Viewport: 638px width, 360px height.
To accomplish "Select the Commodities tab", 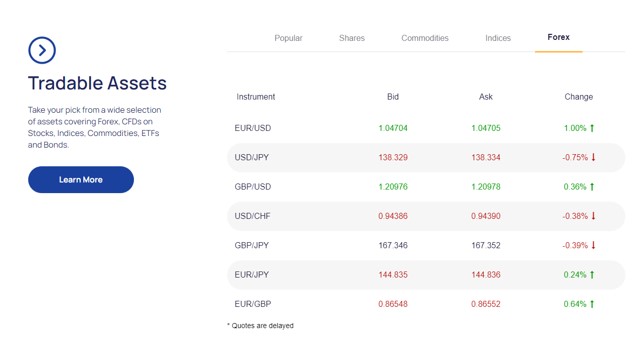I will pyautogui.click(x=425, y=38).
